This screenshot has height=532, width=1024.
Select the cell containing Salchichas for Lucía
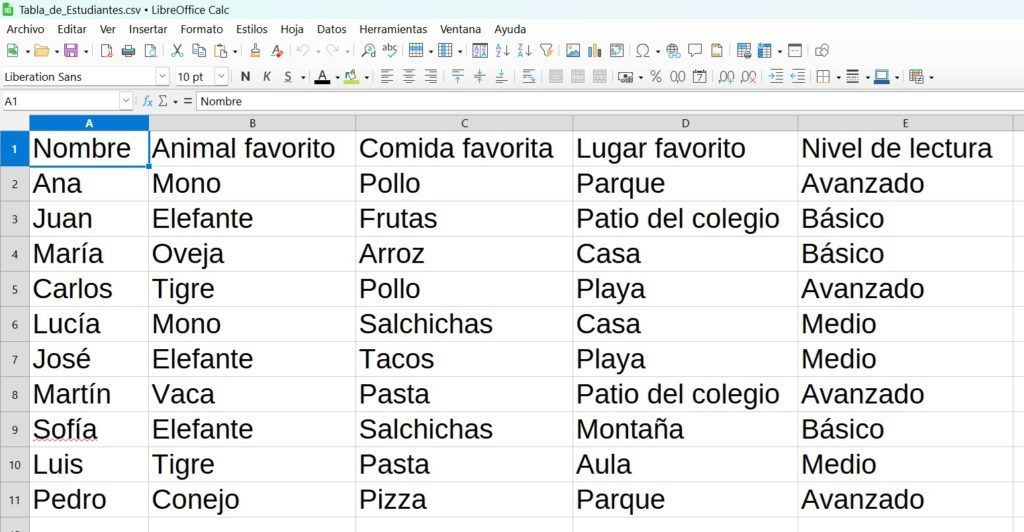pos(464,324)
